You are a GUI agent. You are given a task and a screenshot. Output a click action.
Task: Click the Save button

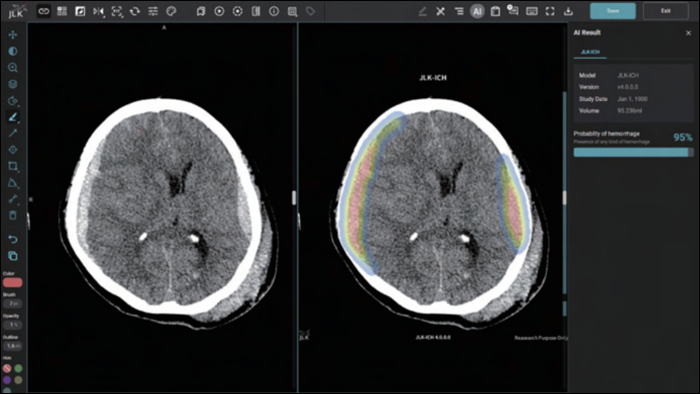613,11
